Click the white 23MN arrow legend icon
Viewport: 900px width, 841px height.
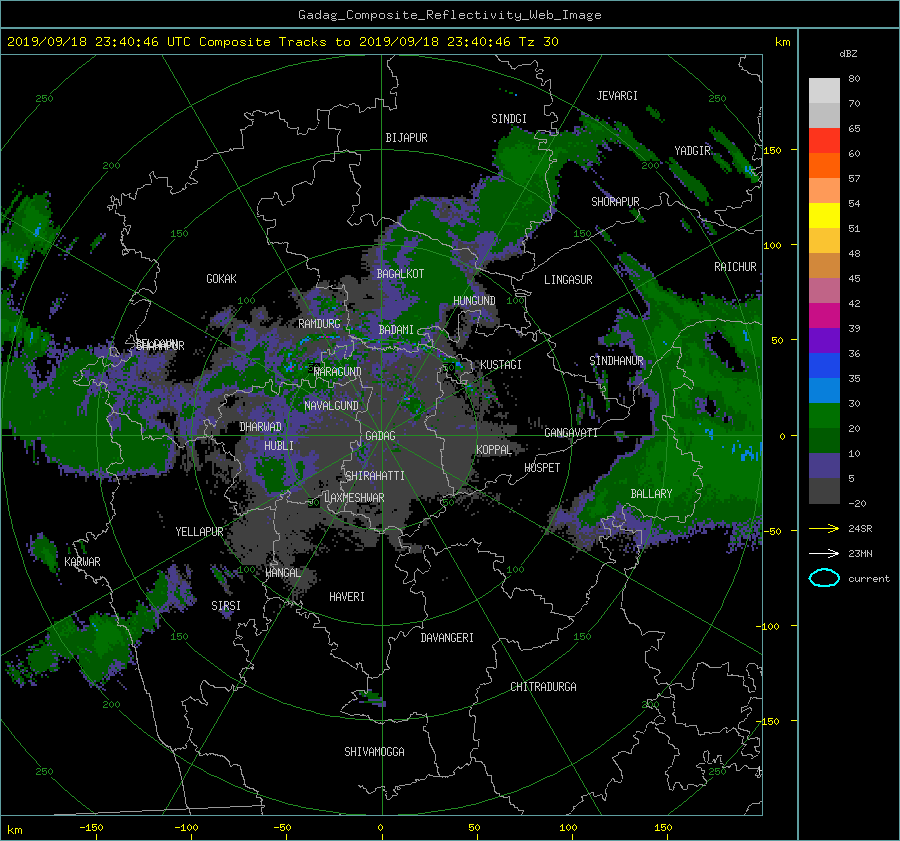click(x=824, y=553)
